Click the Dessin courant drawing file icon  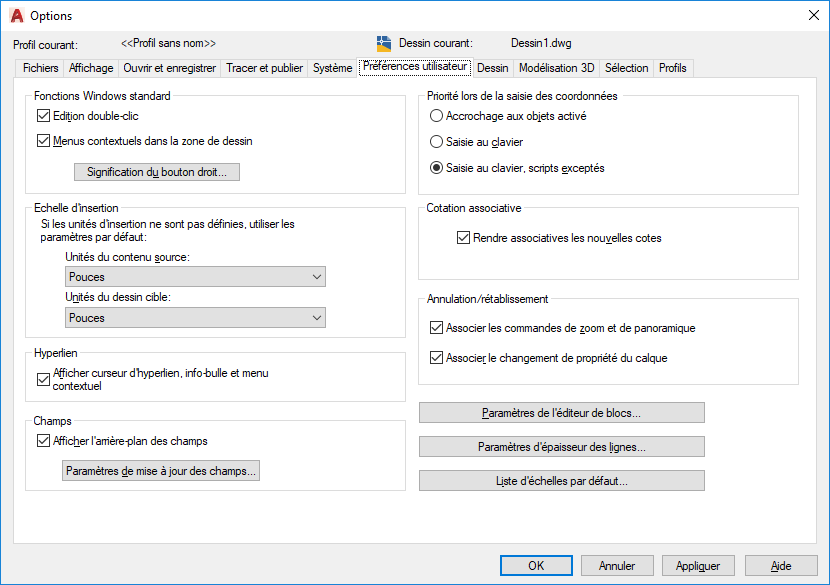[384, 44]
